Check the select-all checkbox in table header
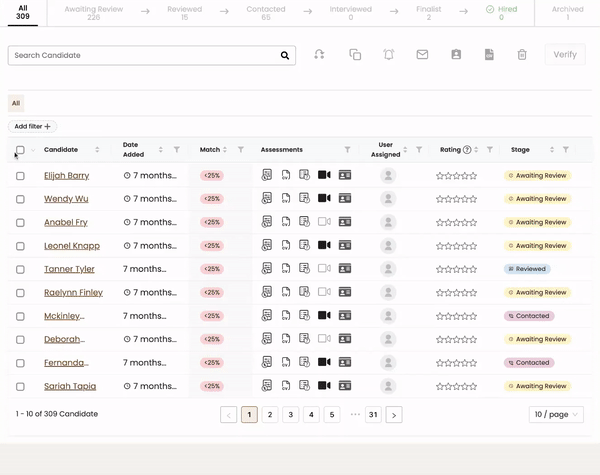This screenshot has width=600, height=475. (x=20, y=150)
